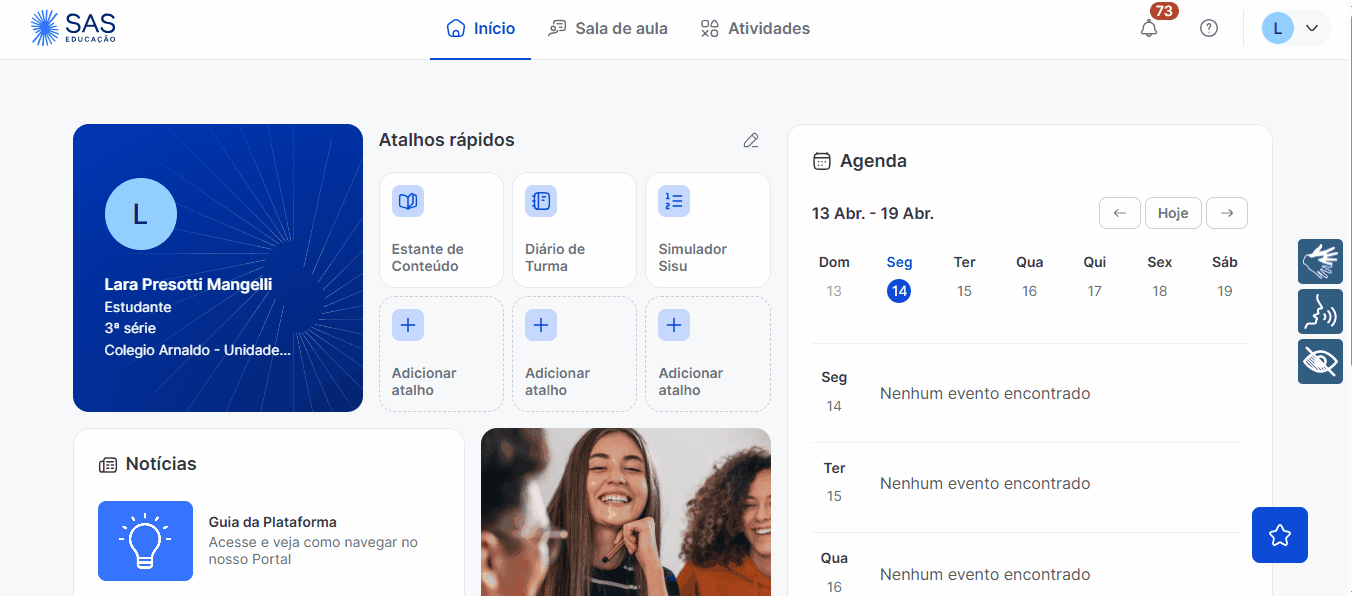Click the Agenda calendar icon

click(x=821, y=161)
